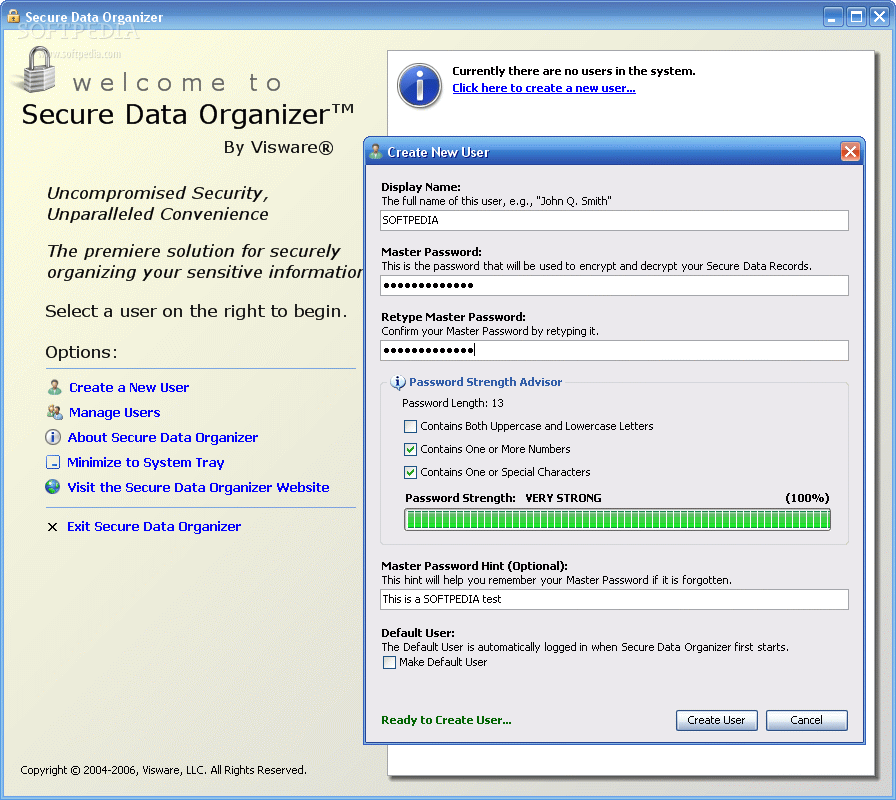Click 'Currently there are no users' message

[574, 71]
